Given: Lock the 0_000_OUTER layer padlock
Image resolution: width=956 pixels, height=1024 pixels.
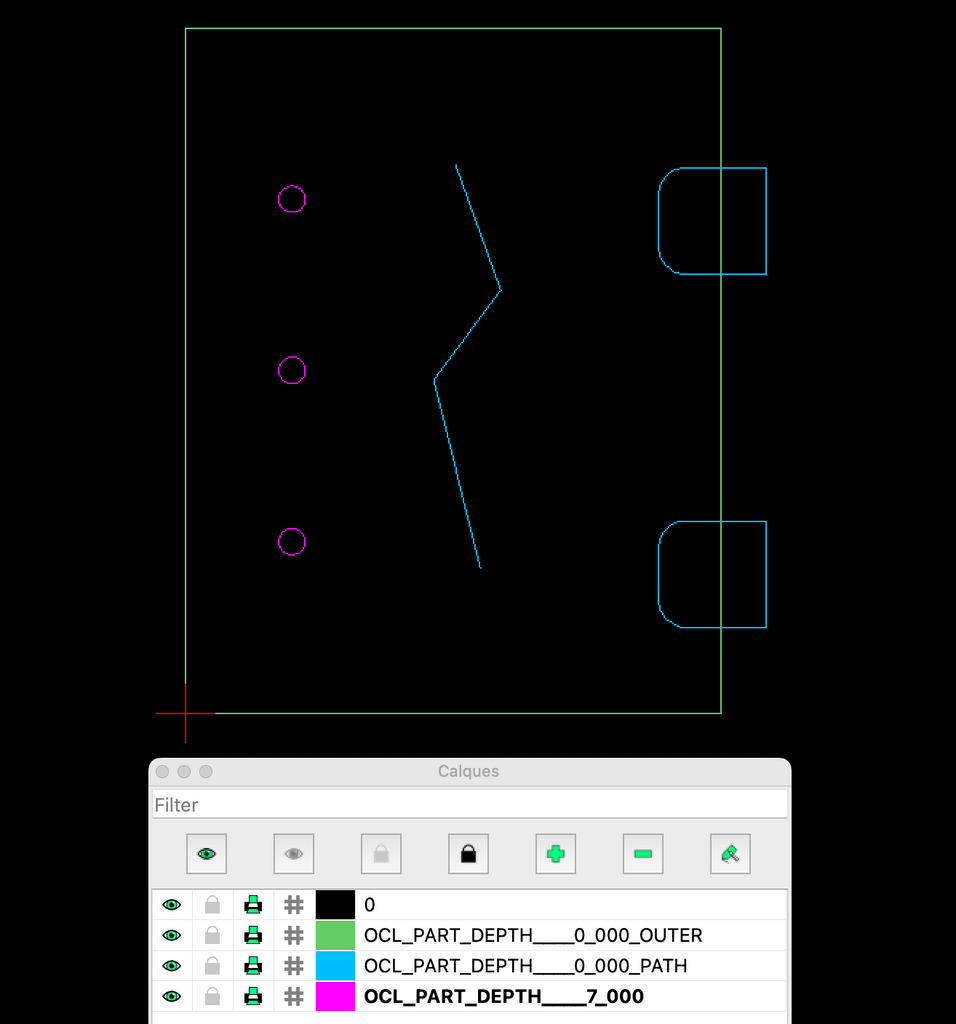Looking at the screenshot, I should [x=212, y=935].
